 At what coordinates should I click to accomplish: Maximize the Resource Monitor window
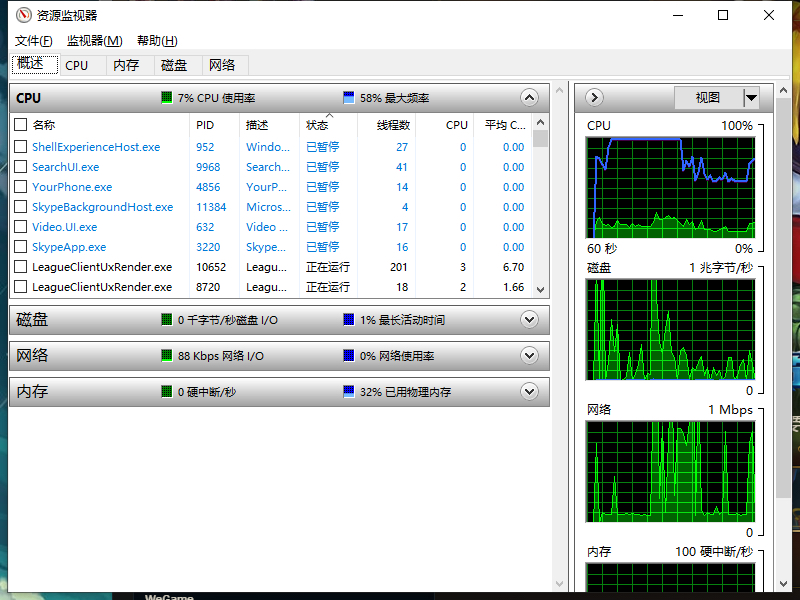(723, 15)
